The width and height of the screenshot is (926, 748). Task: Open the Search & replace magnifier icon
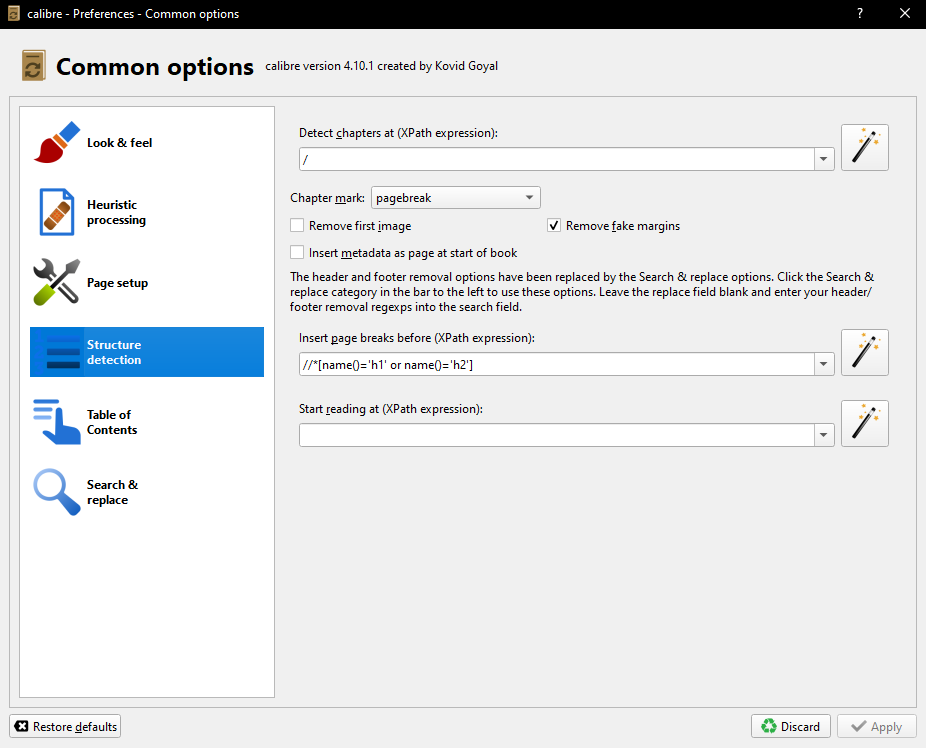57,492
